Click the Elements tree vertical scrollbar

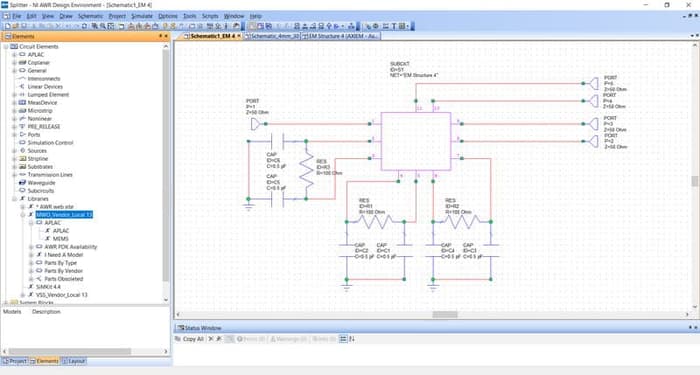click(166, 165)
